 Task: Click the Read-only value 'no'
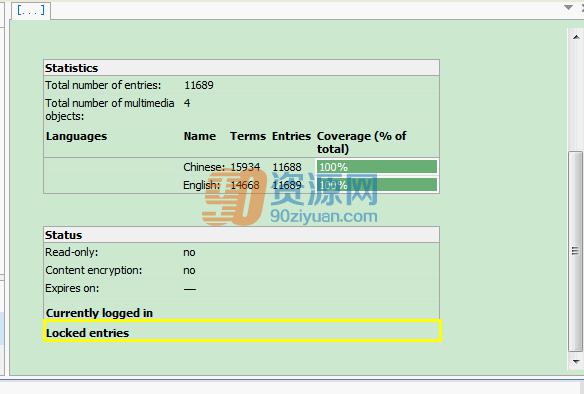[189, 252]
